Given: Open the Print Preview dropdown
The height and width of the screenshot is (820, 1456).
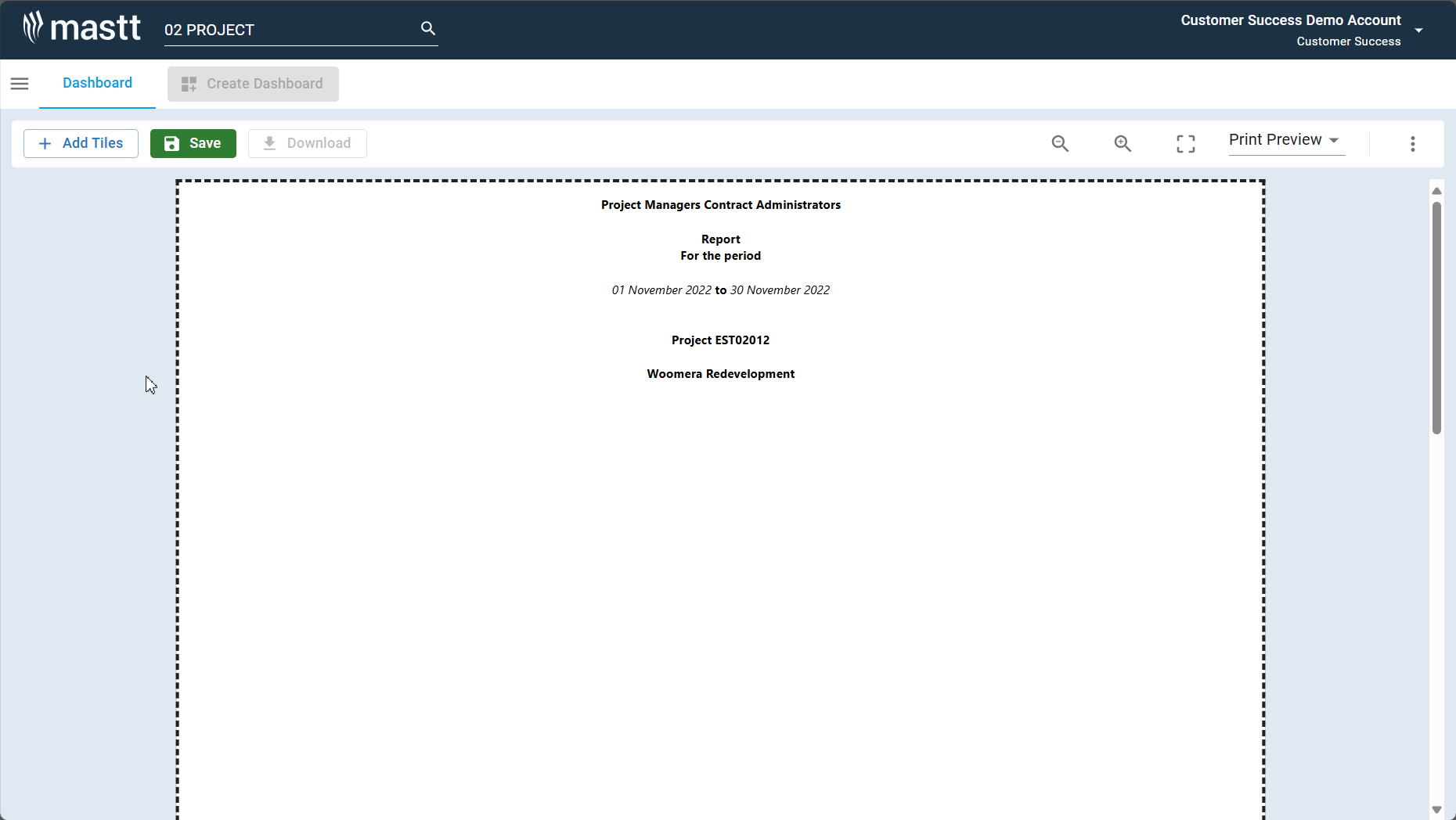Looking at the screenshot, I should [1285, 140].
